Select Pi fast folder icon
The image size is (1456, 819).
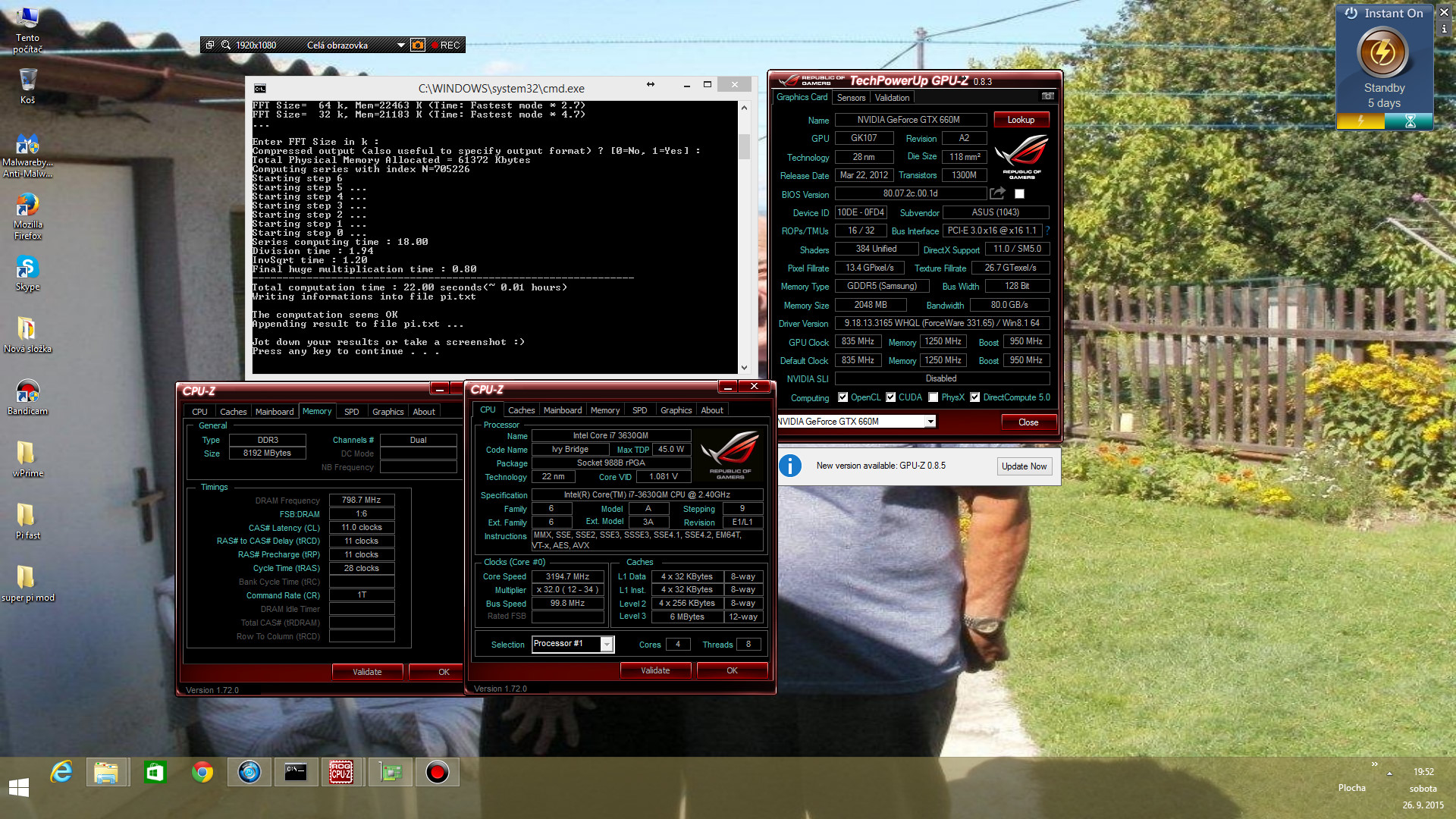point(27,521)
